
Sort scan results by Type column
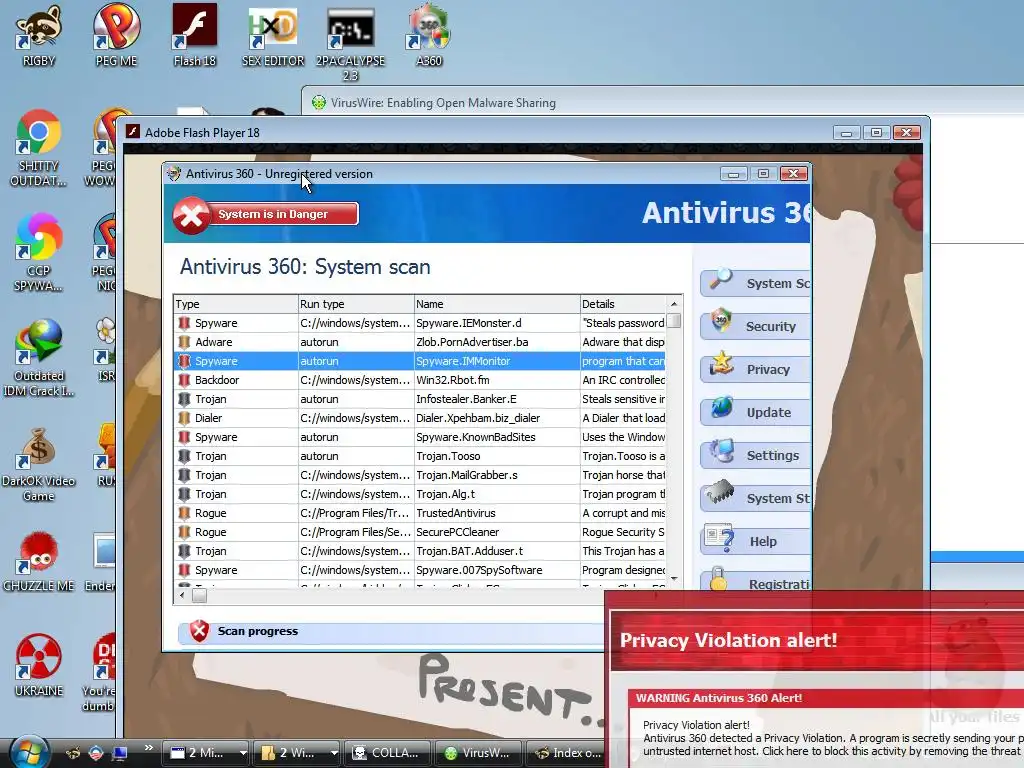pyautogui.click(x=236, y=304)
